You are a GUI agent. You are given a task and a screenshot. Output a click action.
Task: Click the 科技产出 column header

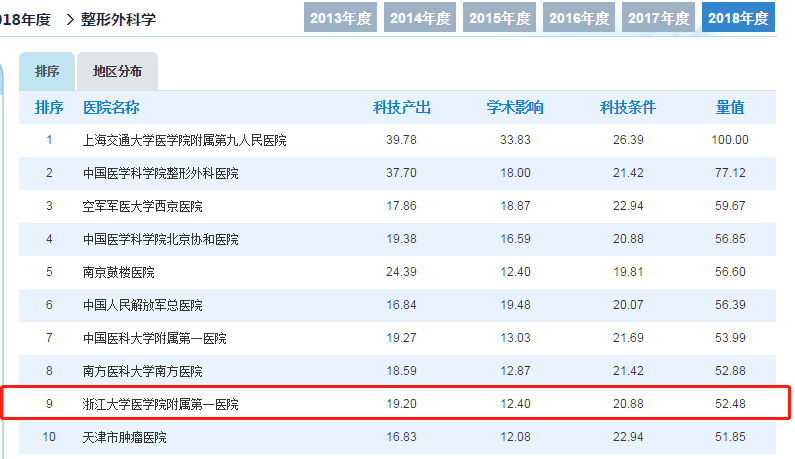click(x=402, y=108)
